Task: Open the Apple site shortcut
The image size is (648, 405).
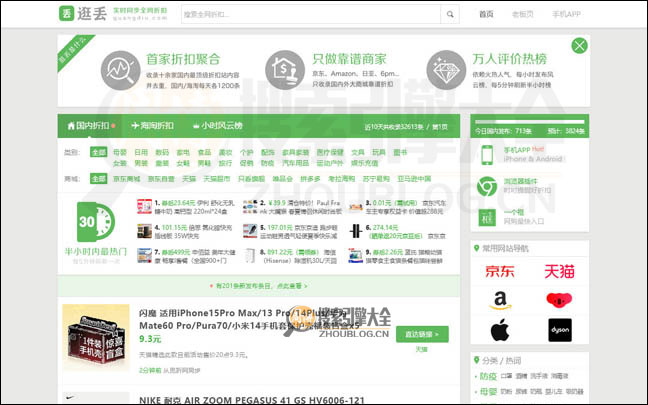Action: click(500, 330)
